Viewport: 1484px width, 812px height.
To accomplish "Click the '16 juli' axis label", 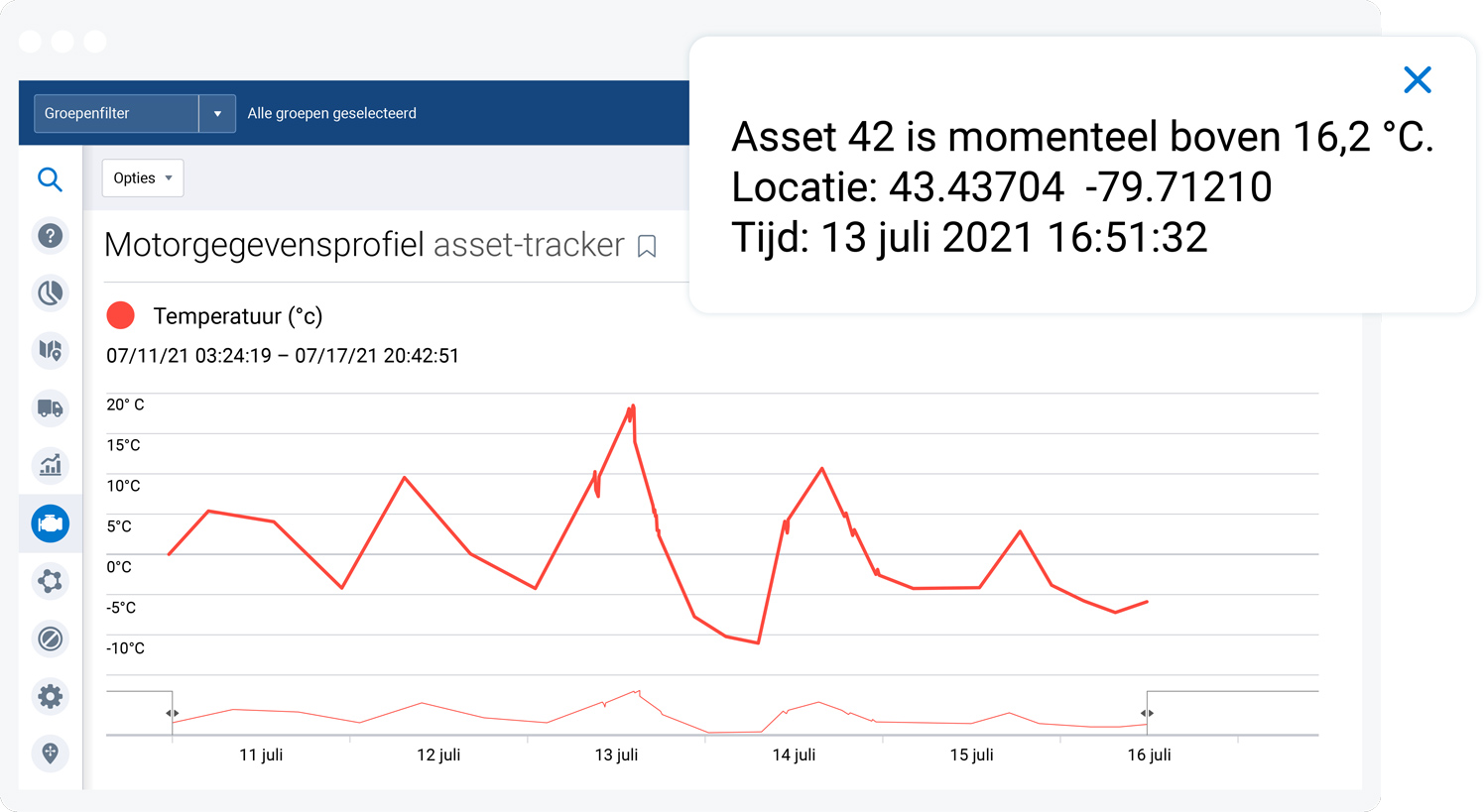I will click(x=1149, y=755).
